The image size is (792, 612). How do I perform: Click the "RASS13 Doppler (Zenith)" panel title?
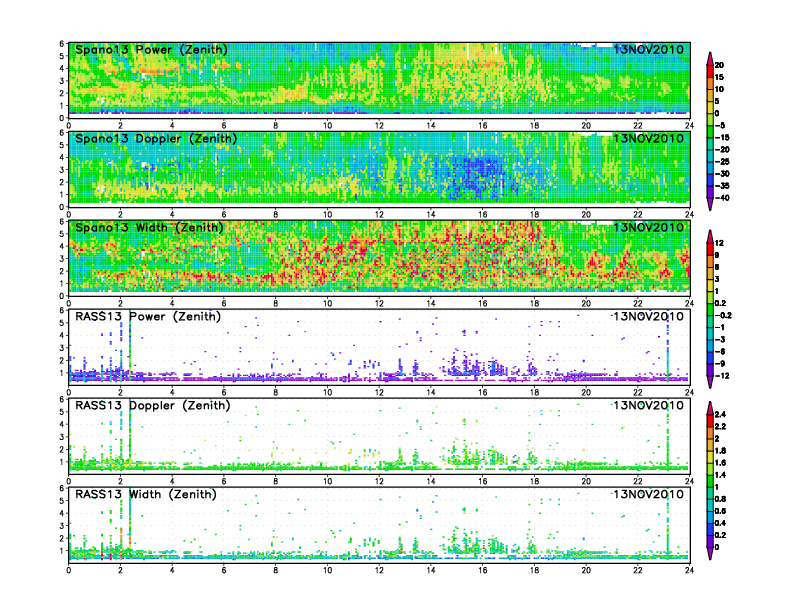pyautogui.click(x=153, y=405)
